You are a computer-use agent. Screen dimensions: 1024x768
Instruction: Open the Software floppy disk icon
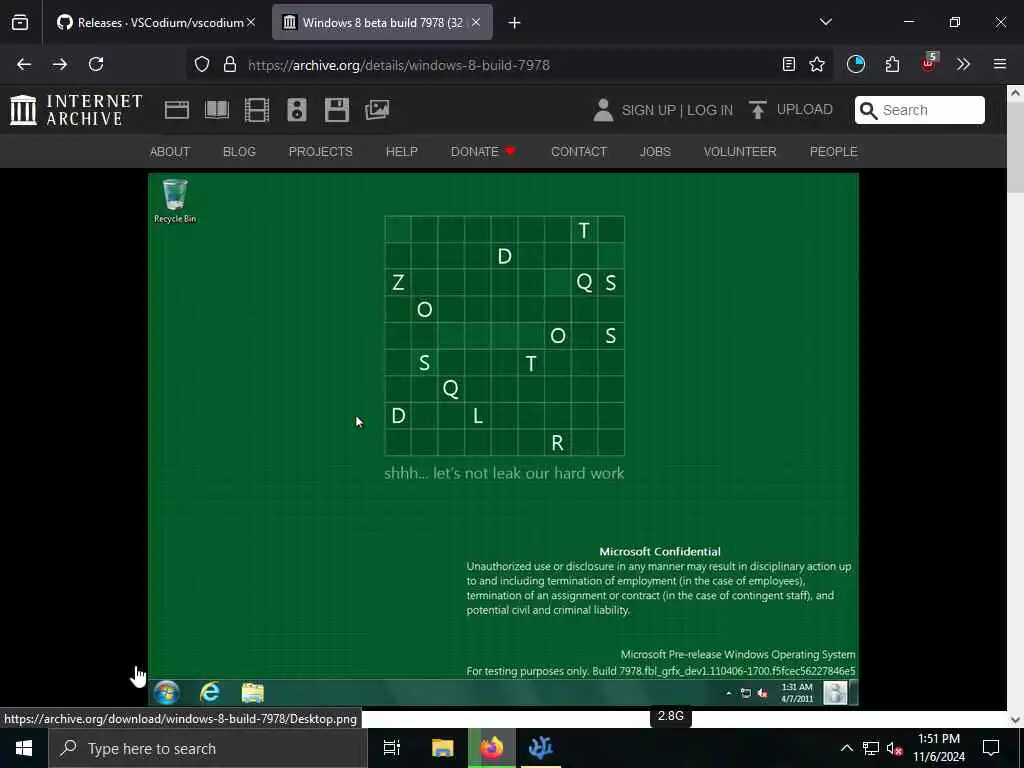point(337,110)
